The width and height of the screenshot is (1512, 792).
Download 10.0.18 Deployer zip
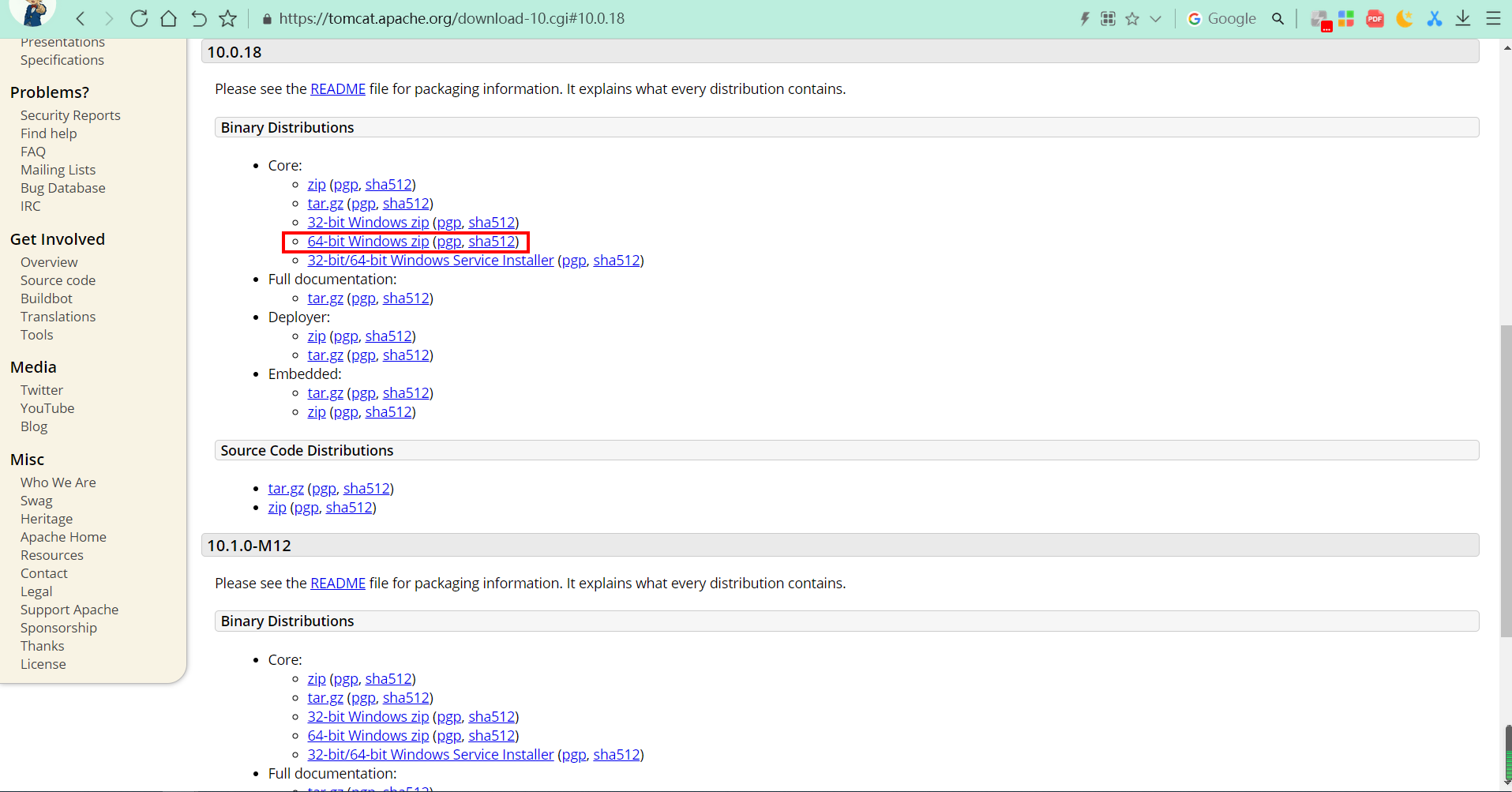(317, 336)
